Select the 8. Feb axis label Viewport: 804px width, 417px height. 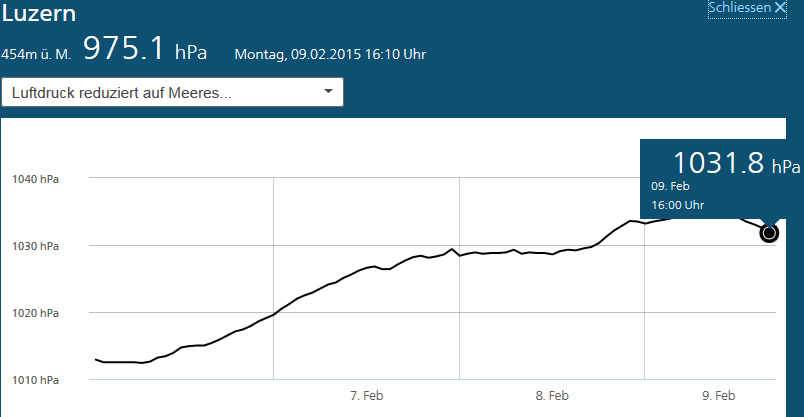tap(552, 396)
